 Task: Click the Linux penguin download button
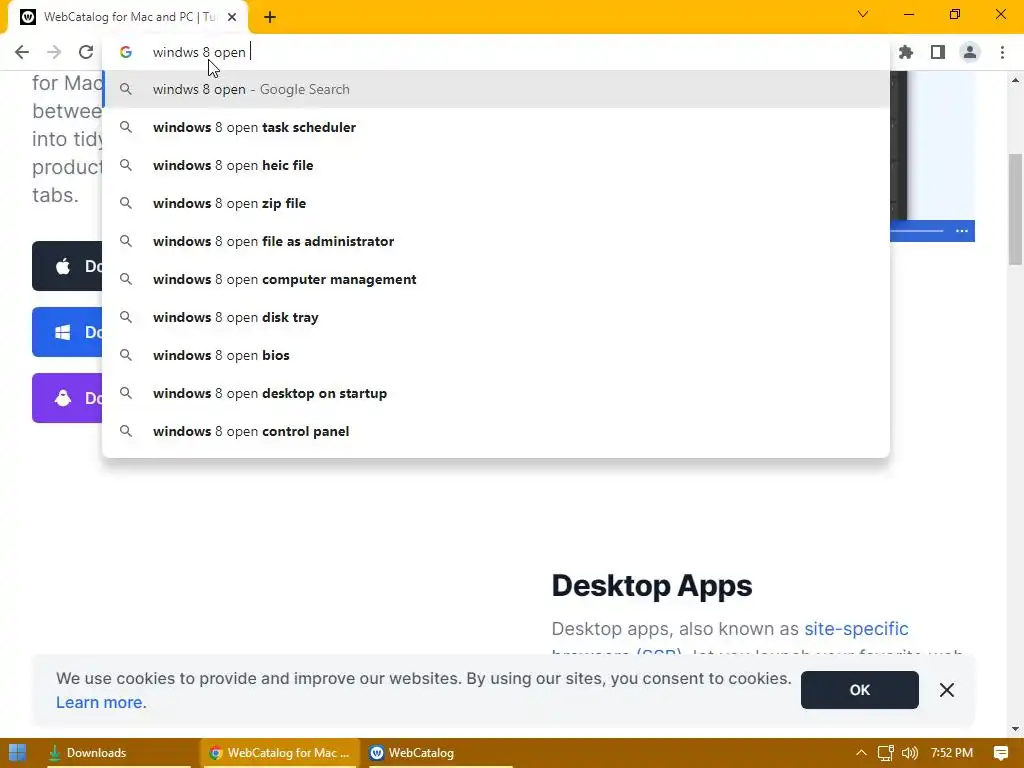(67, 398)
